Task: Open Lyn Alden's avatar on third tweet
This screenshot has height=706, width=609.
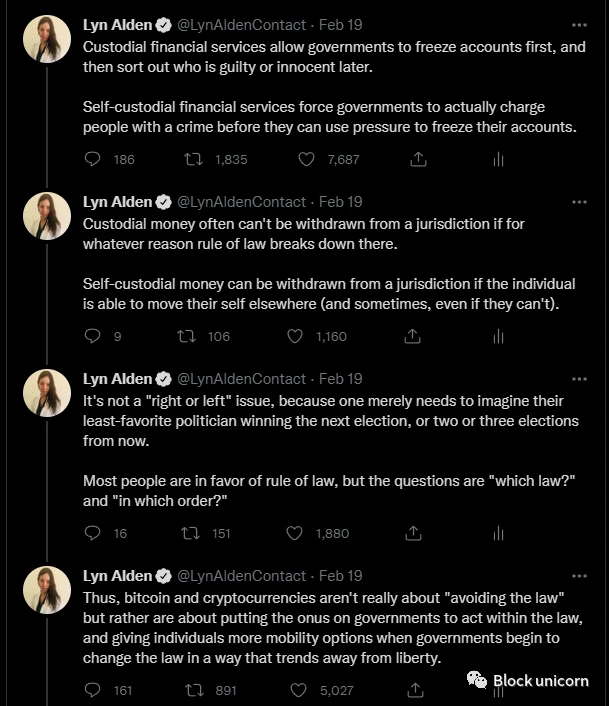Action: click(47, 393)
